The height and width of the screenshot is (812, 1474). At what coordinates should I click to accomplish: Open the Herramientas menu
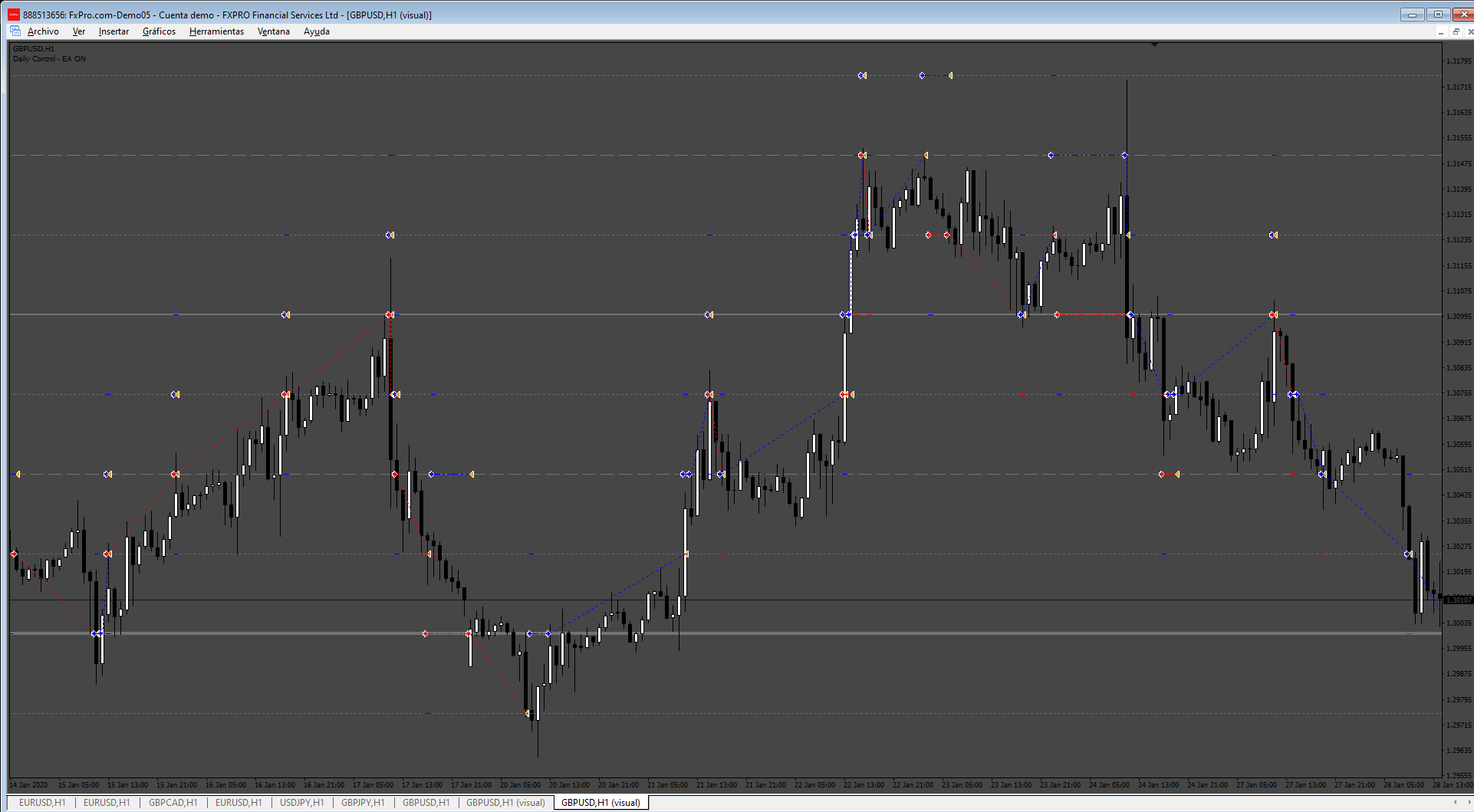tap(216, 31)
